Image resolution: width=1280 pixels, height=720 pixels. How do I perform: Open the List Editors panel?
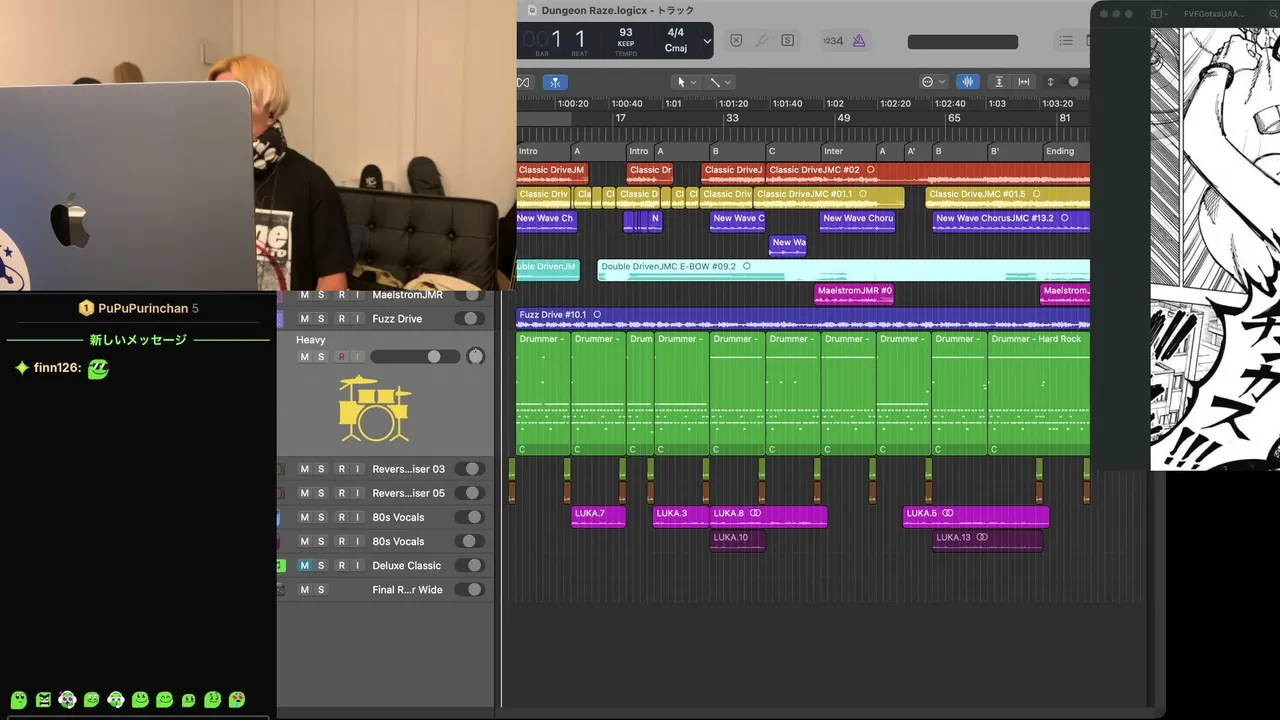(1066, 41)
